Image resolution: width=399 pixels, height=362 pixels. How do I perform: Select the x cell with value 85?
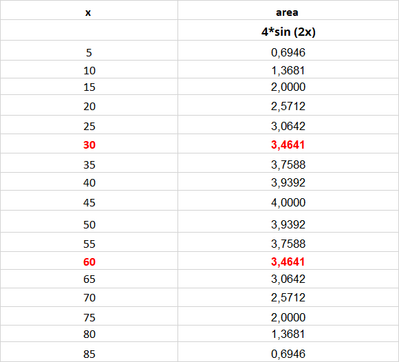(x=89, y=352)
